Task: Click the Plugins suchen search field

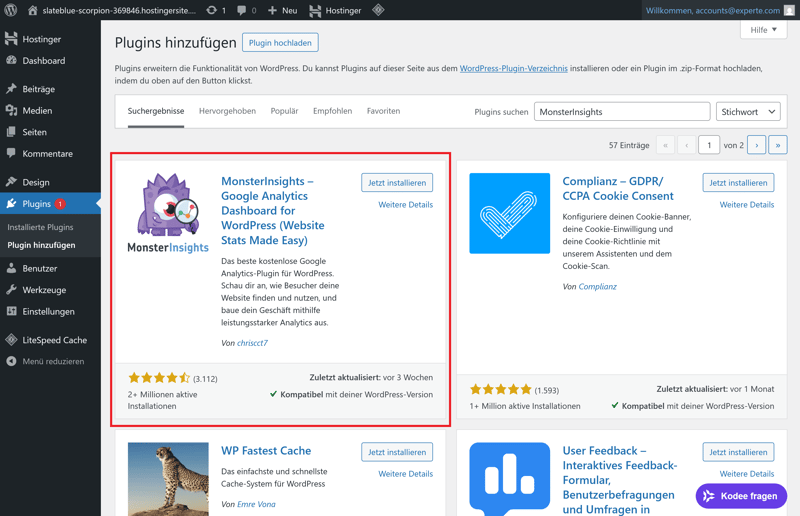Action: pyautogui.click(x=621, y=112)
